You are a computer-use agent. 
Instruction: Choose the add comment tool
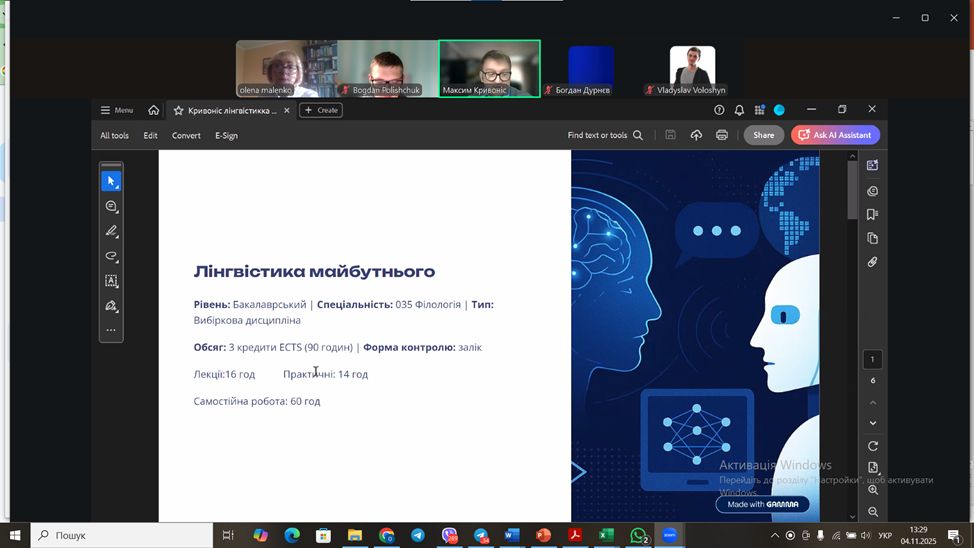click(111, 206)
